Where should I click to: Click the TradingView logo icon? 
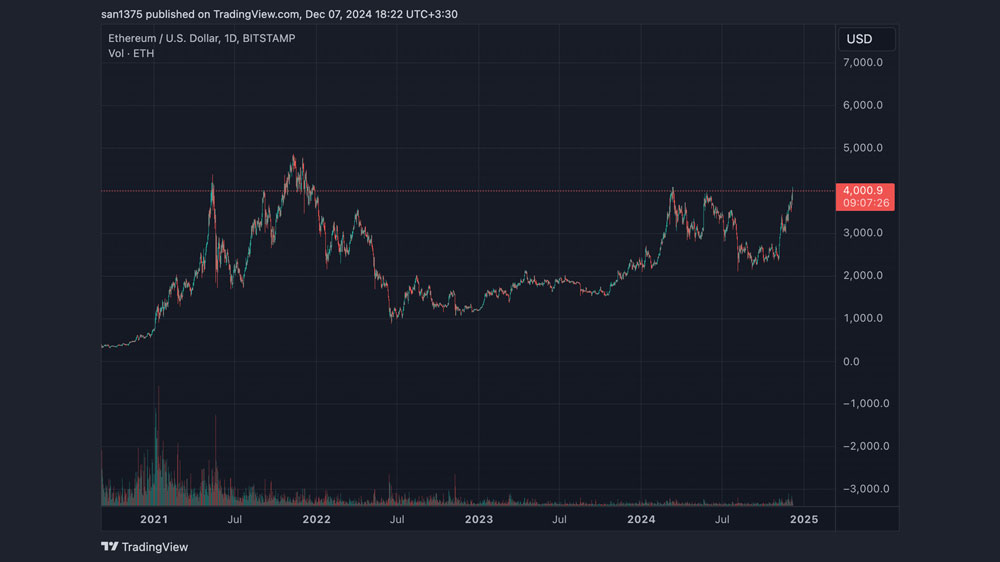(x=110, y=547)
